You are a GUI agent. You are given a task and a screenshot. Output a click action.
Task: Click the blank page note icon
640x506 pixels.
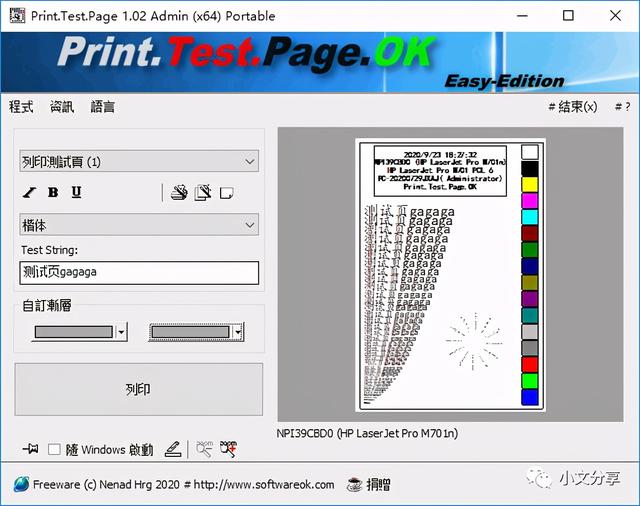(227, 193)
